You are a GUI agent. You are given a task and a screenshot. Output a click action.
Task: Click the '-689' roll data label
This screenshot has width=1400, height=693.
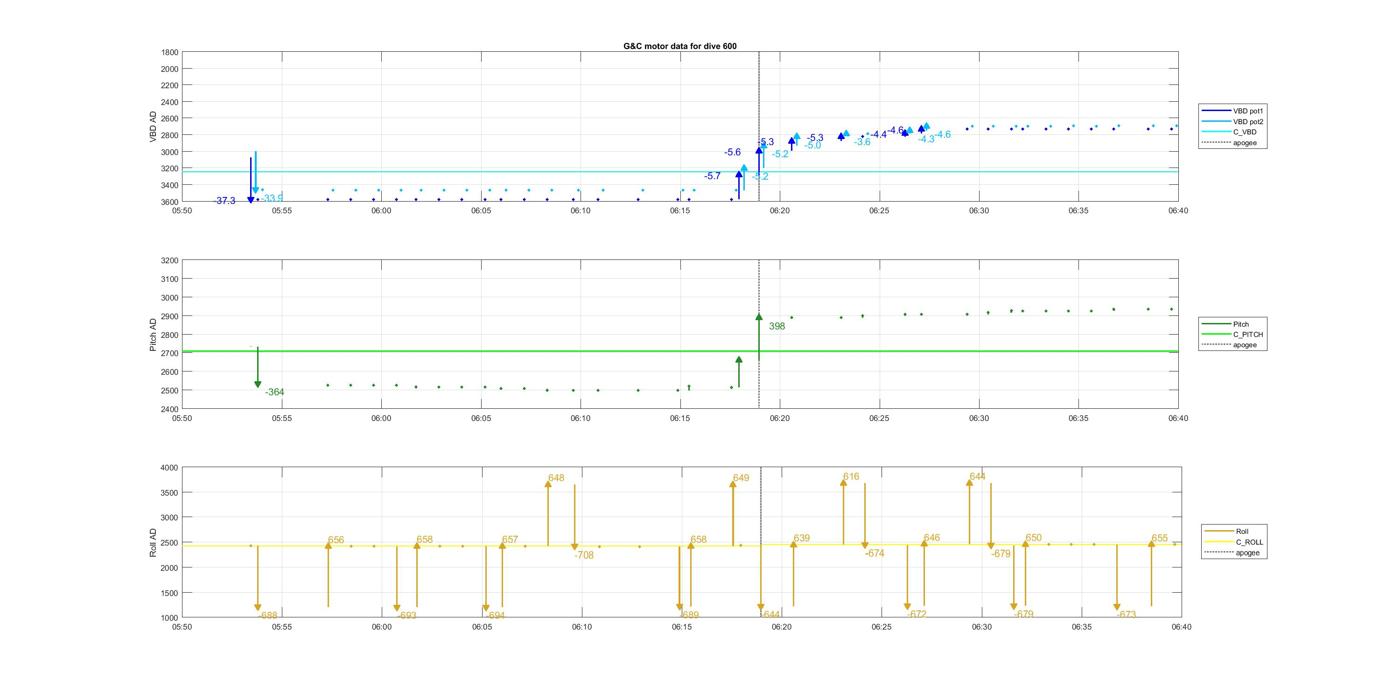689,615
